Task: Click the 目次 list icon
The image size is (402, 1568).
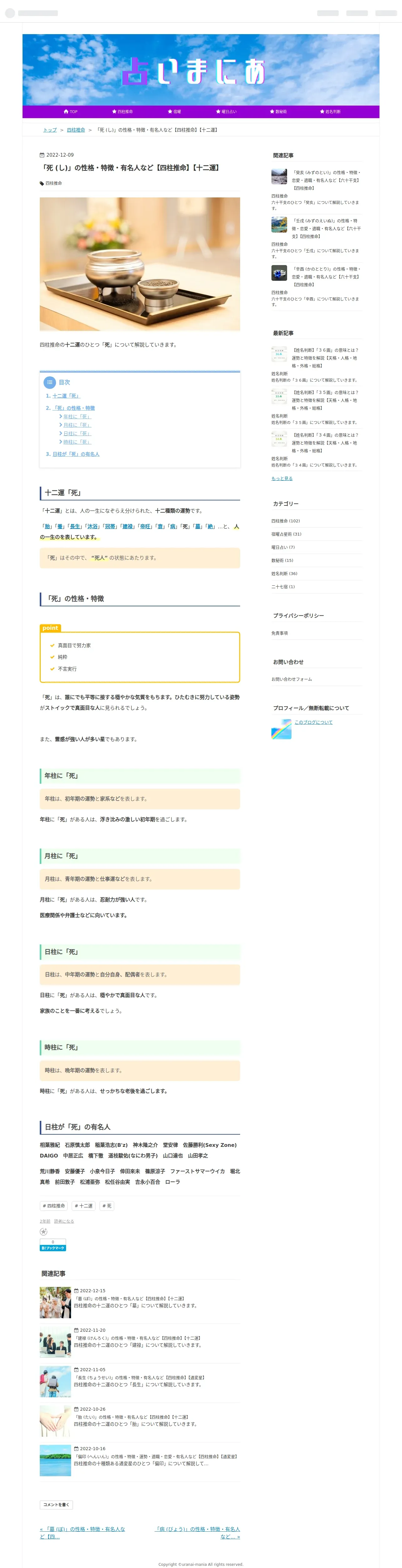Action: (x=50, y=382)
